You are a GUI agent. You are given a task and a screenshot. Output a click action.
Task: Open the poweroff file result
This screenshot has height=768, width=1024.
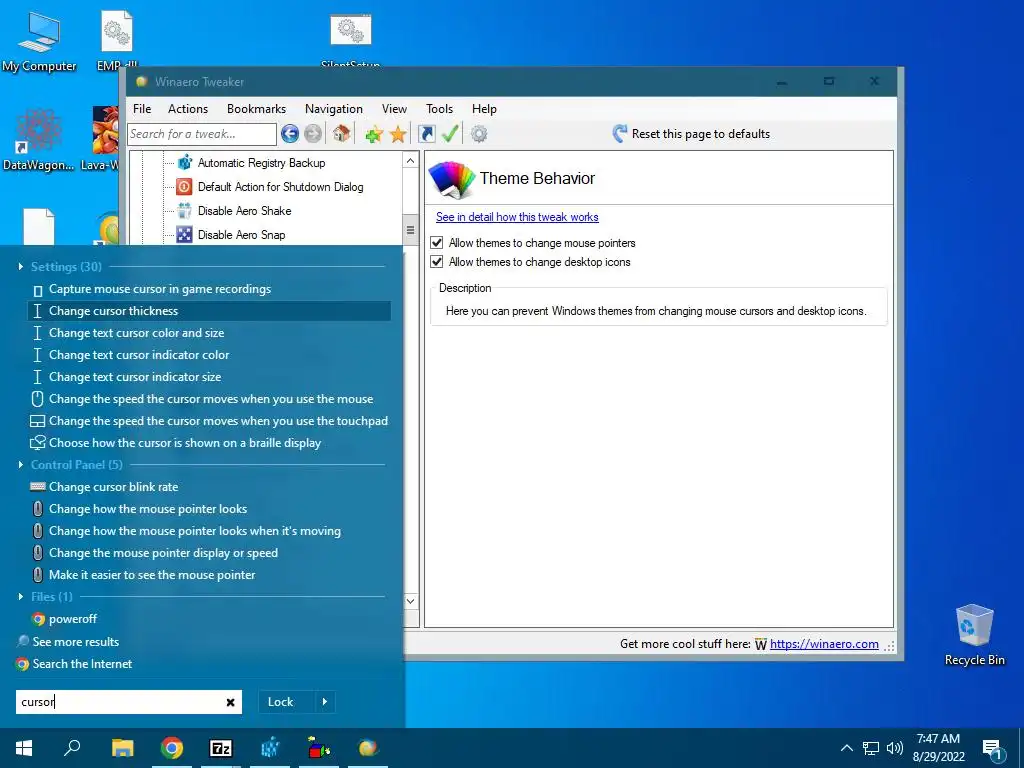click(x=209, y=618)
